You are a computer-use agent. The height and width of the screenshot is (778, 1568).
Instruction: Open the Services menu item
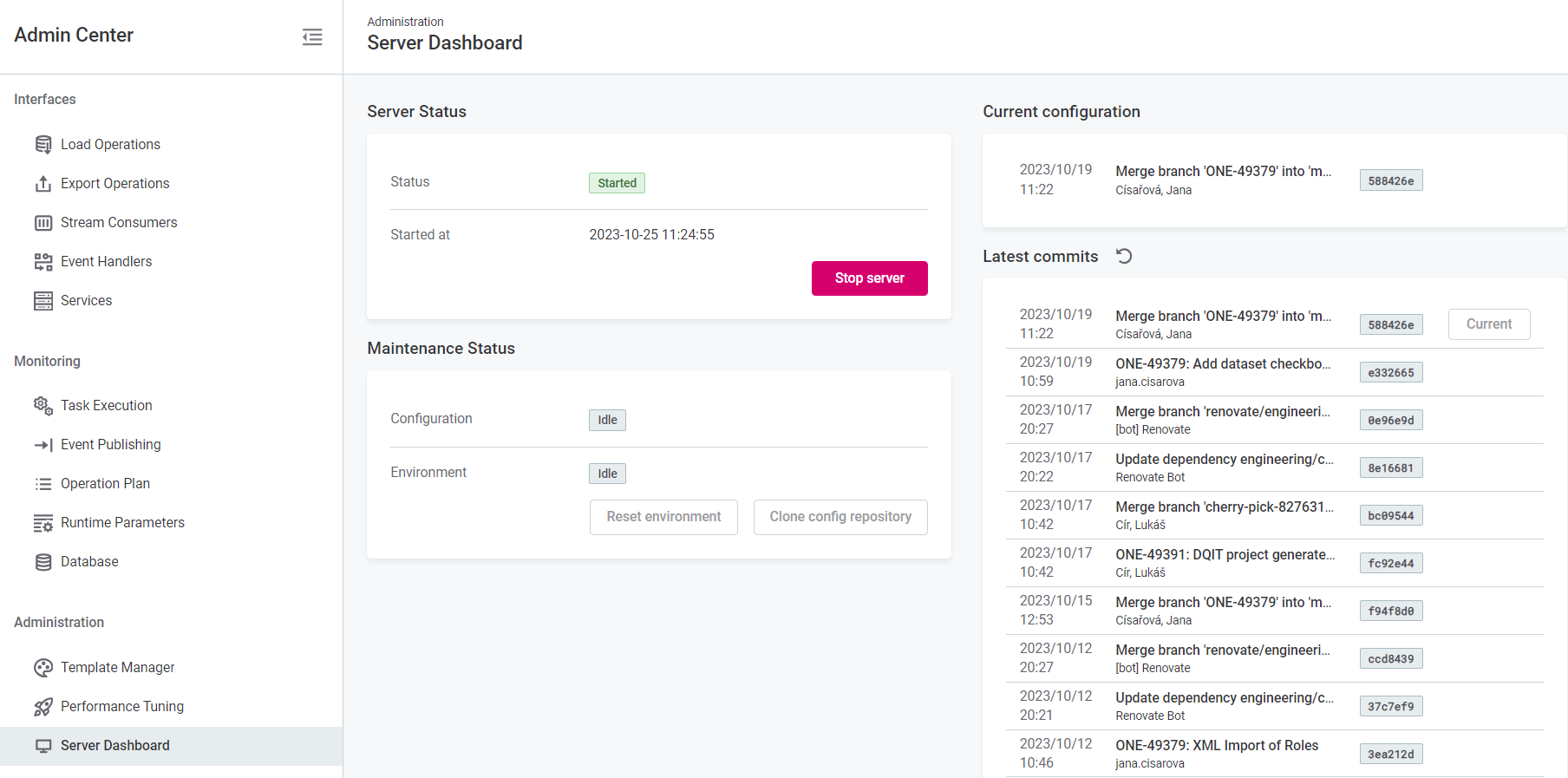(86, 301)
